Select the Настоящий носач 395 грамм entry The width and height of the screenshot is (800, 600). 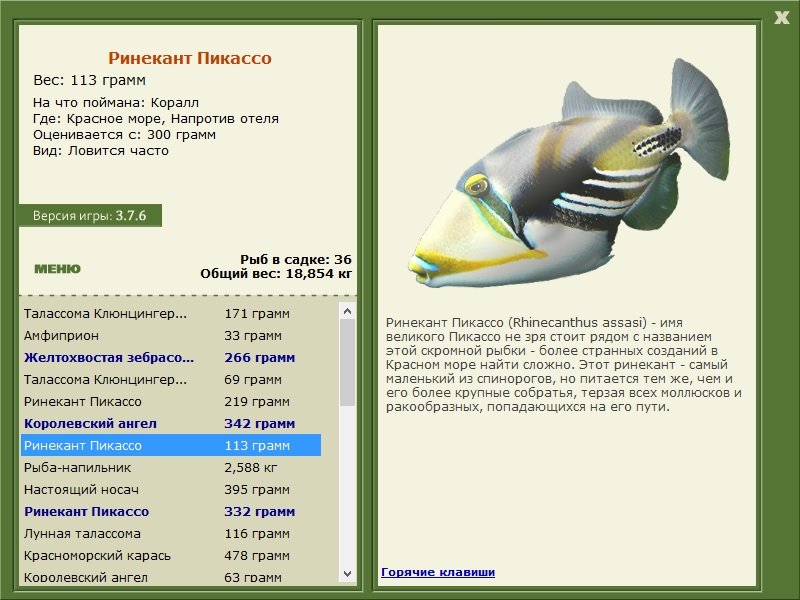171,489
